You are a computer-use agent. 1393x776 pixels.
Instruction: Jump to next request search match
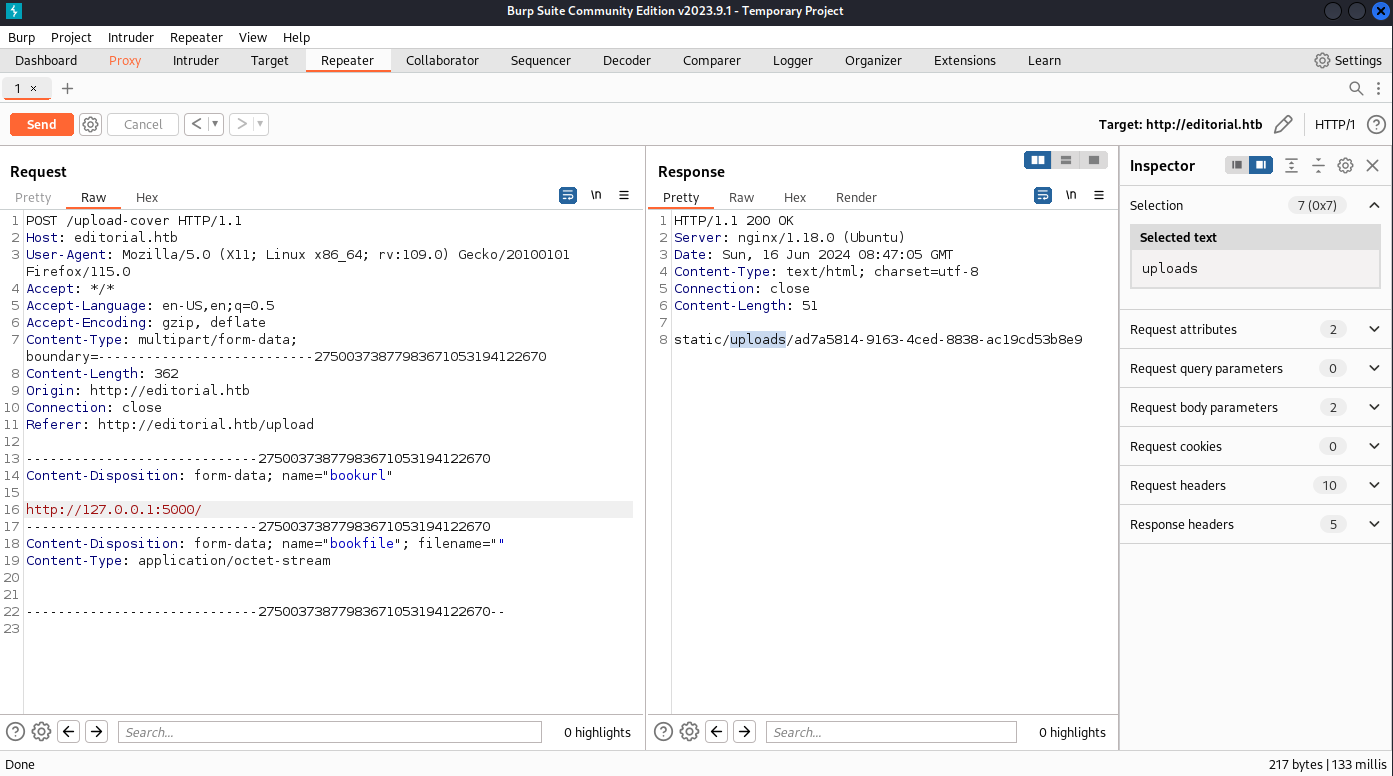96,732
